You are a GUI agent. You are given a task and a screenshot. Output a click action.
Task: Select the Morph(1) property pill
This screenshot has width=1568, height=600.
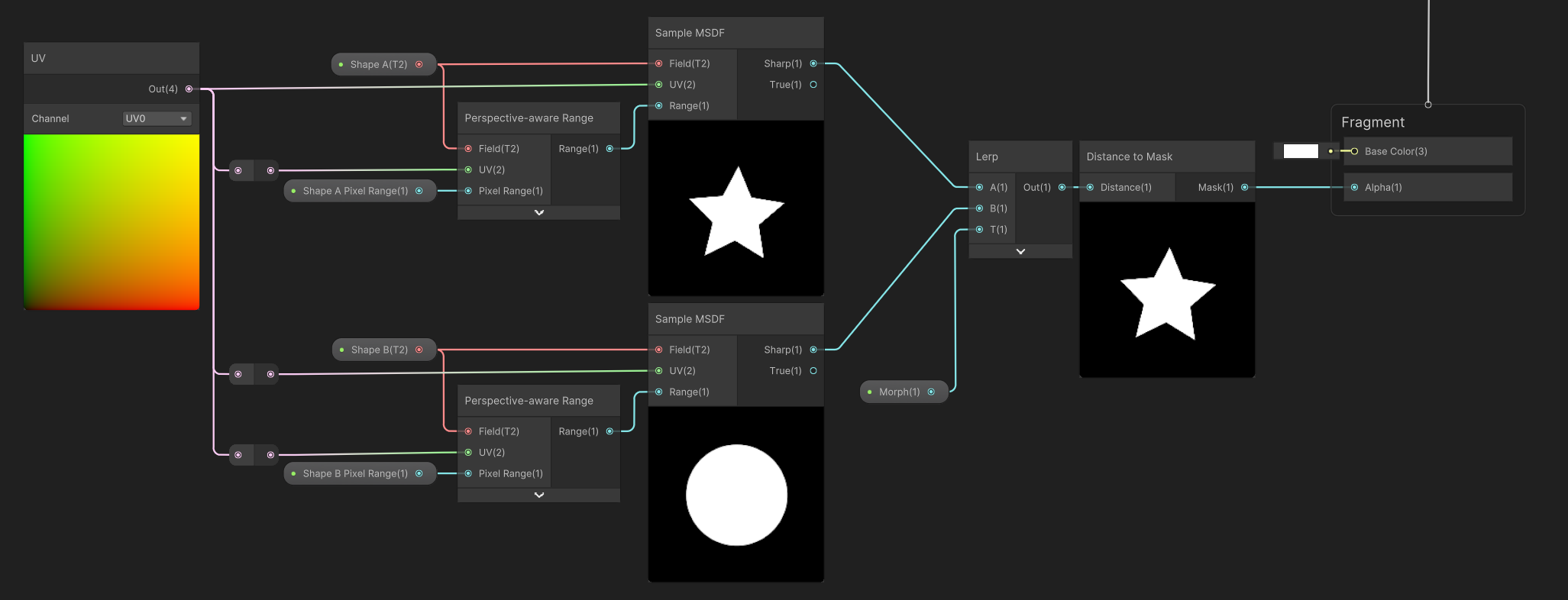click(904, 392)
